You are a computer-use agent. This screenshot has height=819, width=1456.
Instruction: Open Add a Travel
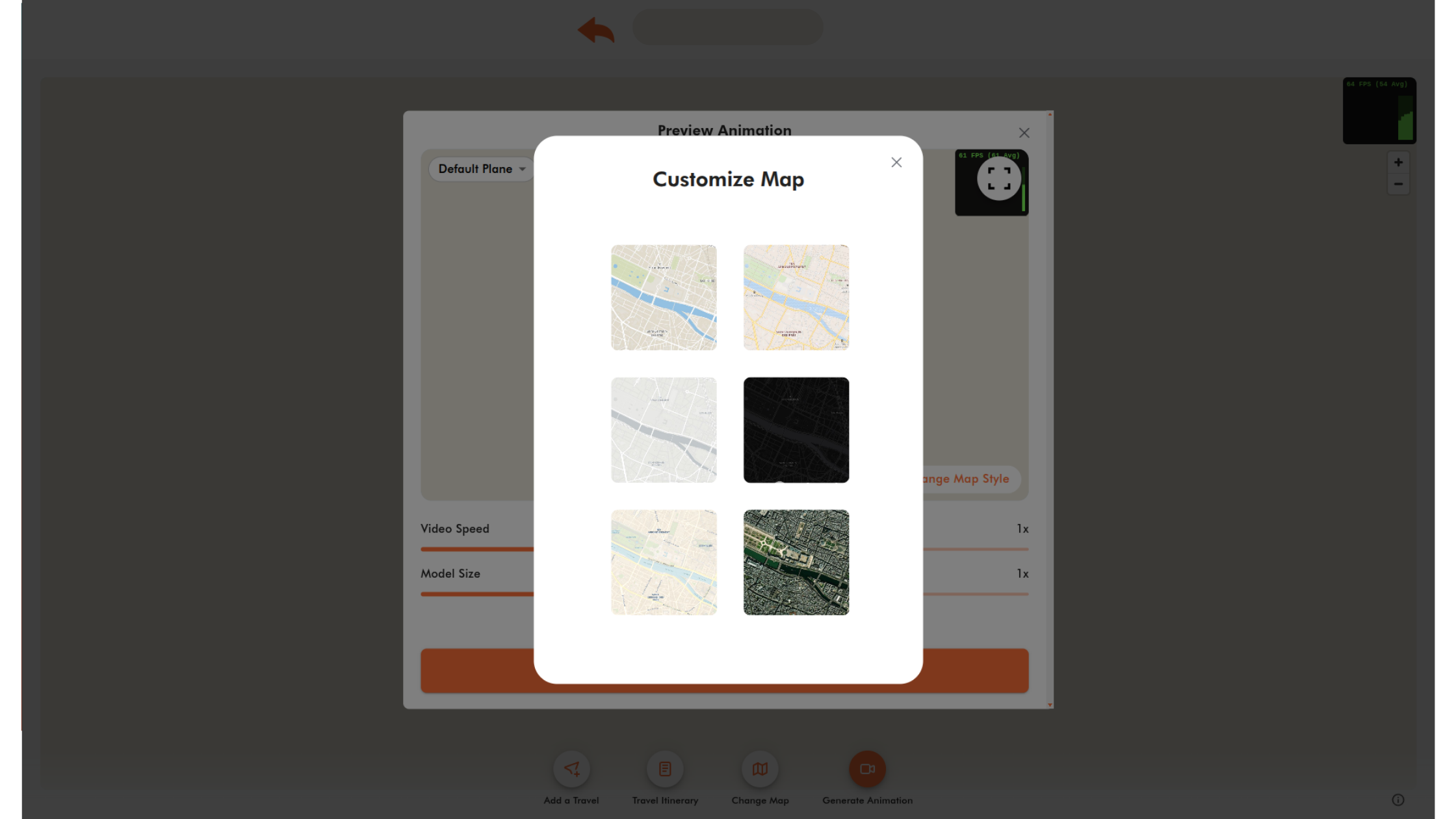point(571,769)
